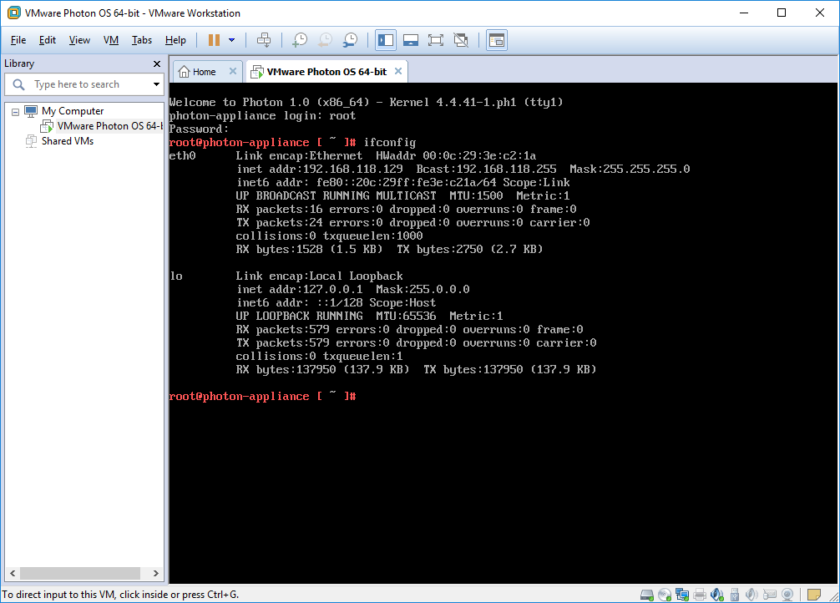Pause the running virtual machine
This screenshot has width=840, height=603.
pyautogui.click(x=215, y=40)
